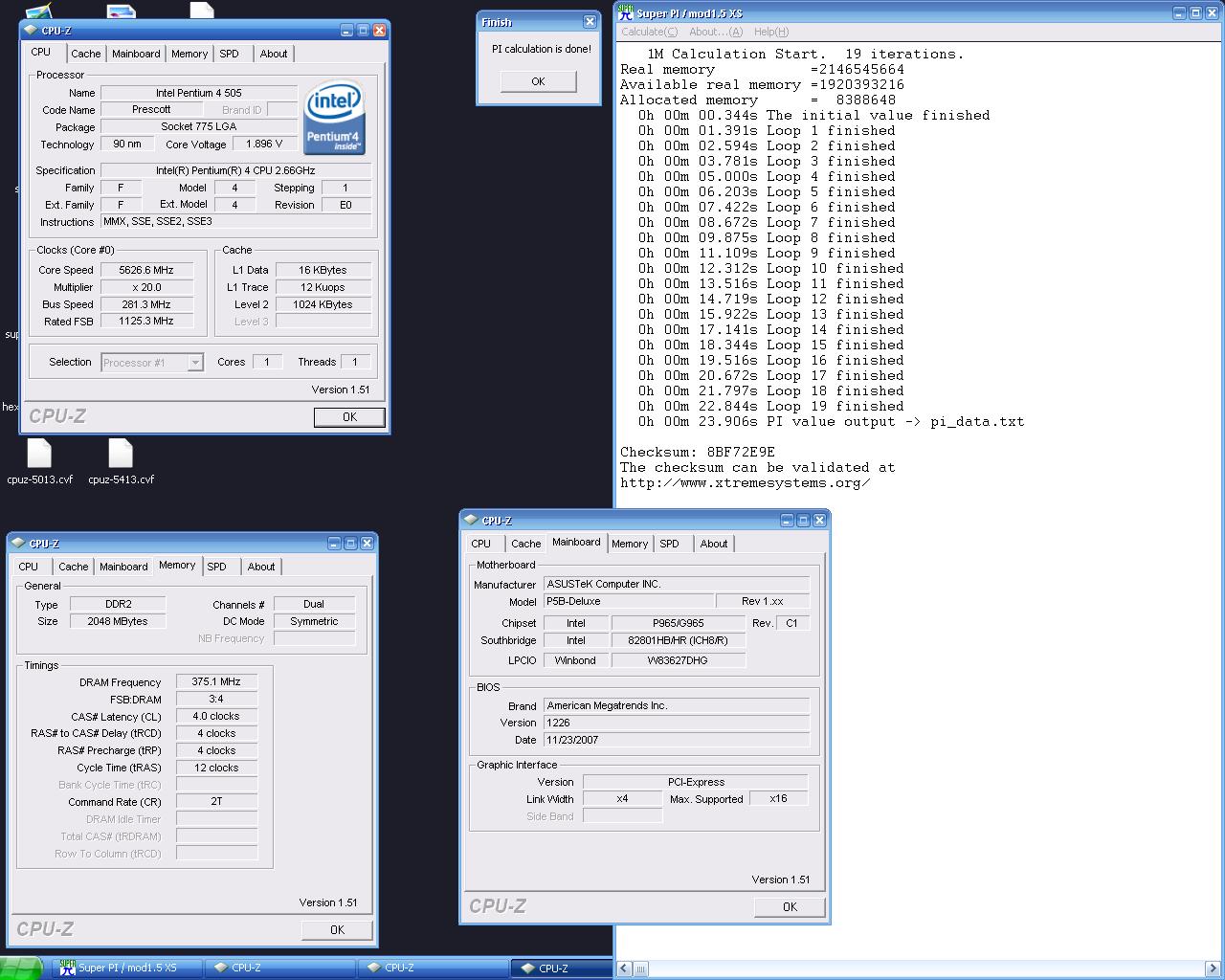Minimize the Super PI window
Screen dimensions: 1225x980
(1179, 13)
